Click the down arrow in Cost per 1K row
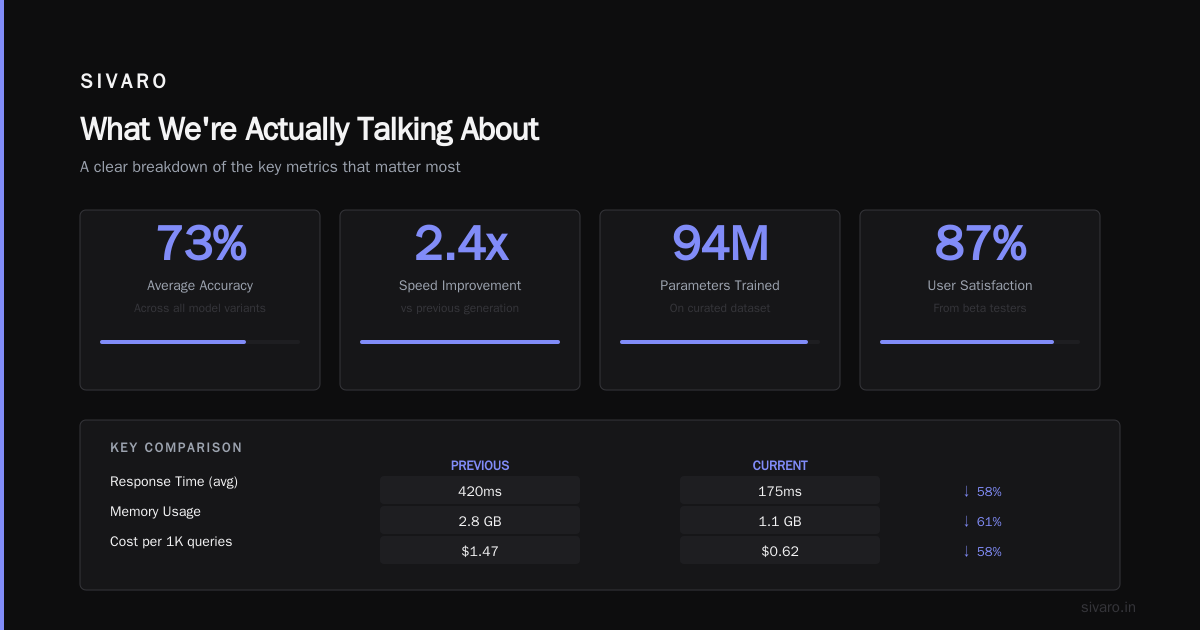 (x=966, y=551)
